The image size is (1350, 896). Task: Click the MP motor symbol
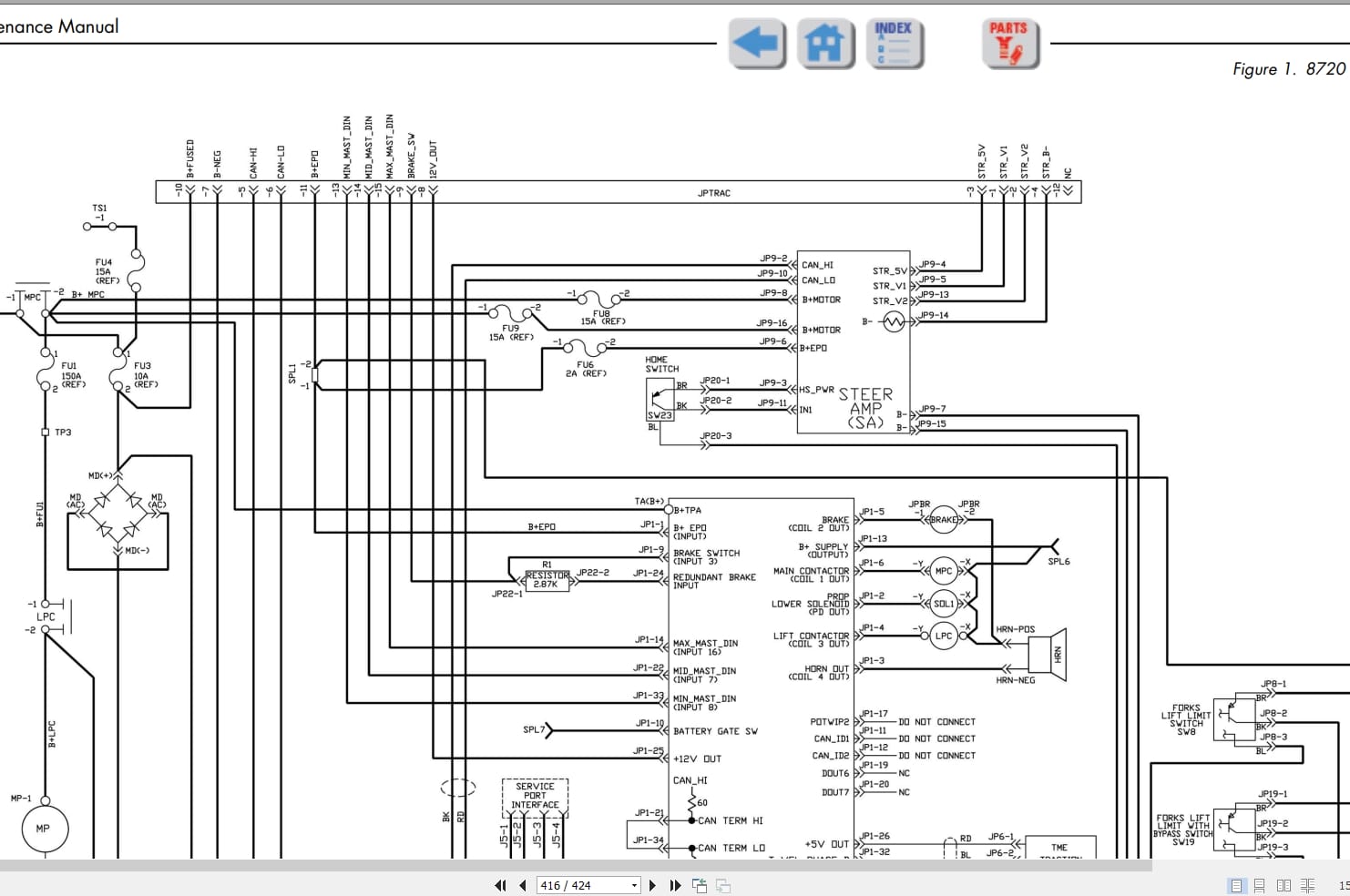point(44,829)
